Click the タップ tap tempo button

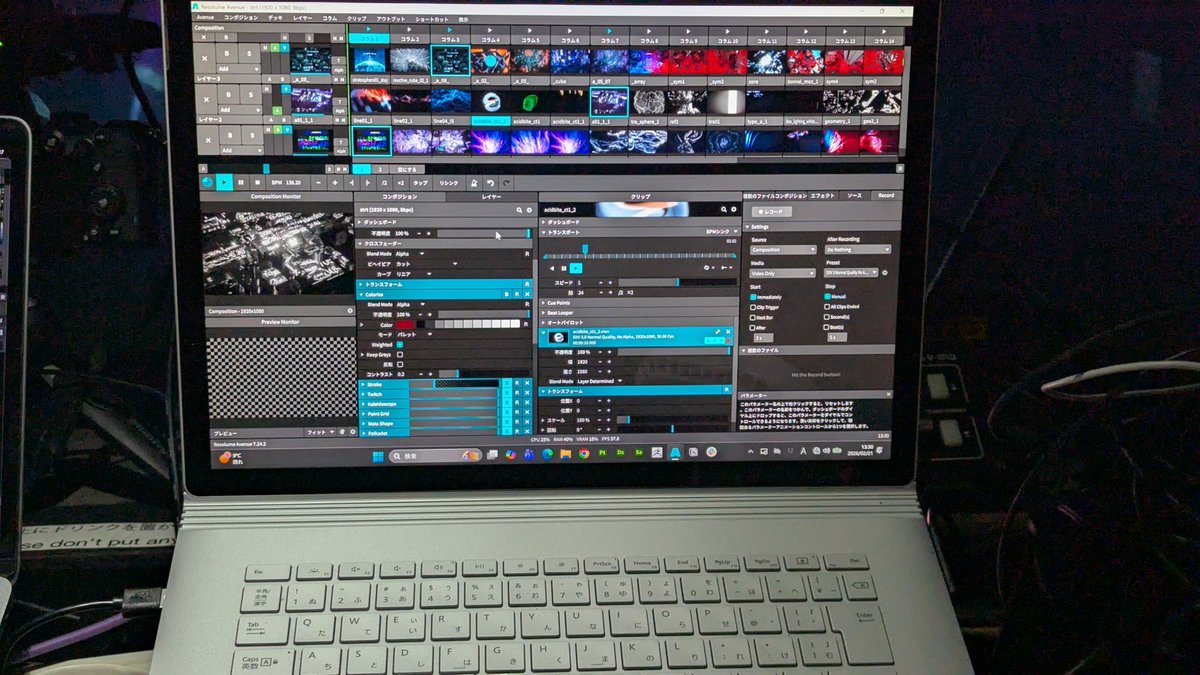[x=420, y=182]
